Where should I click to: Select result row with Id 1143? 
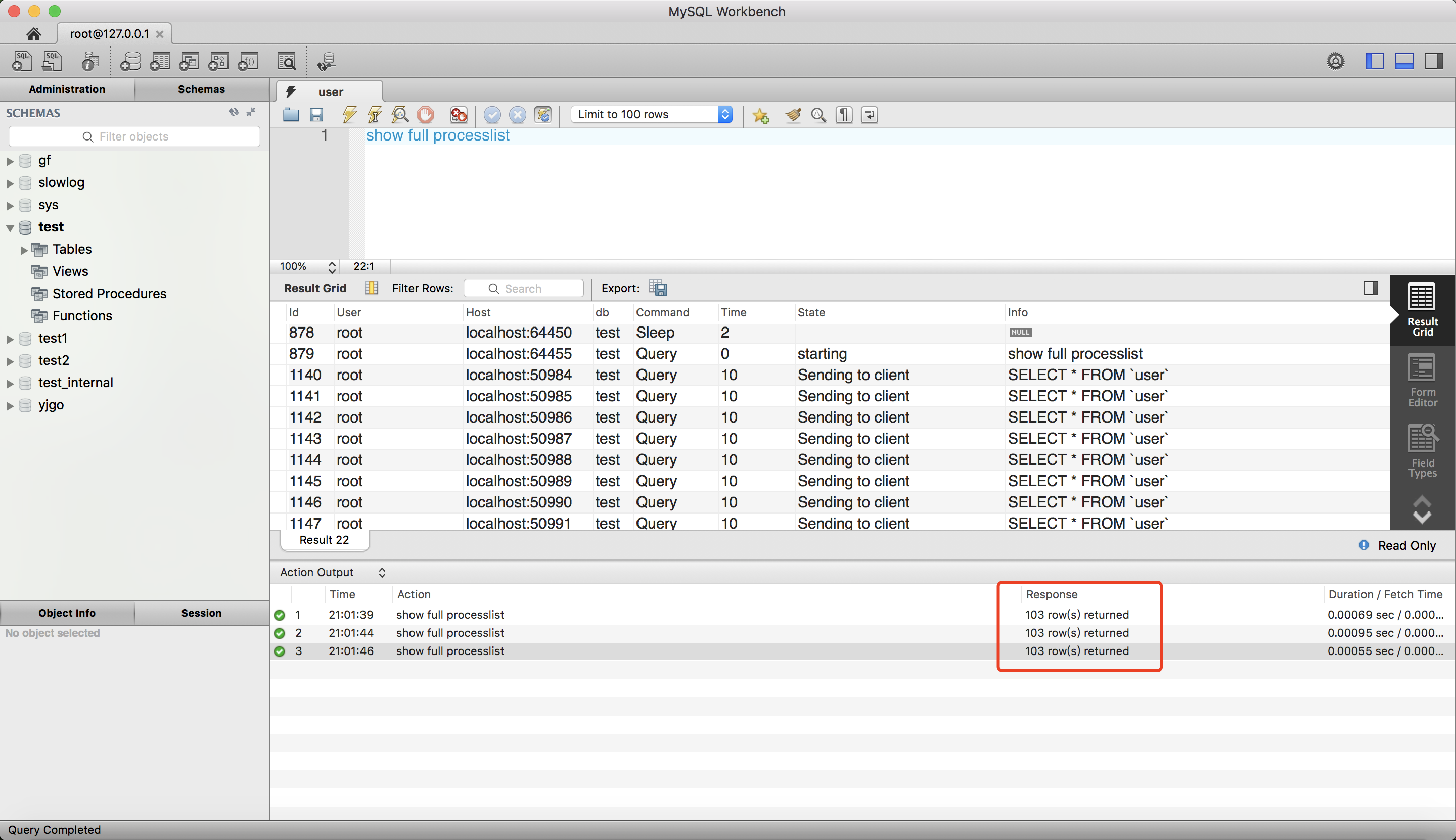pyautogui.click(x=830, y=439)
